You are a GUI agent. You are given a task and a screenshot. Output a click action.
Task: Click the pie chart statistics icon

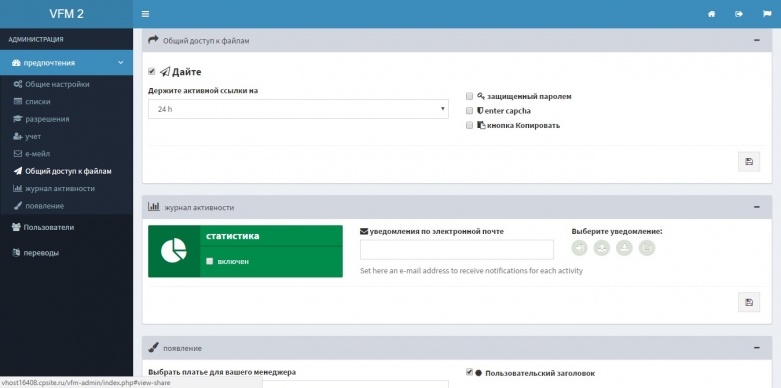[174, 251]
